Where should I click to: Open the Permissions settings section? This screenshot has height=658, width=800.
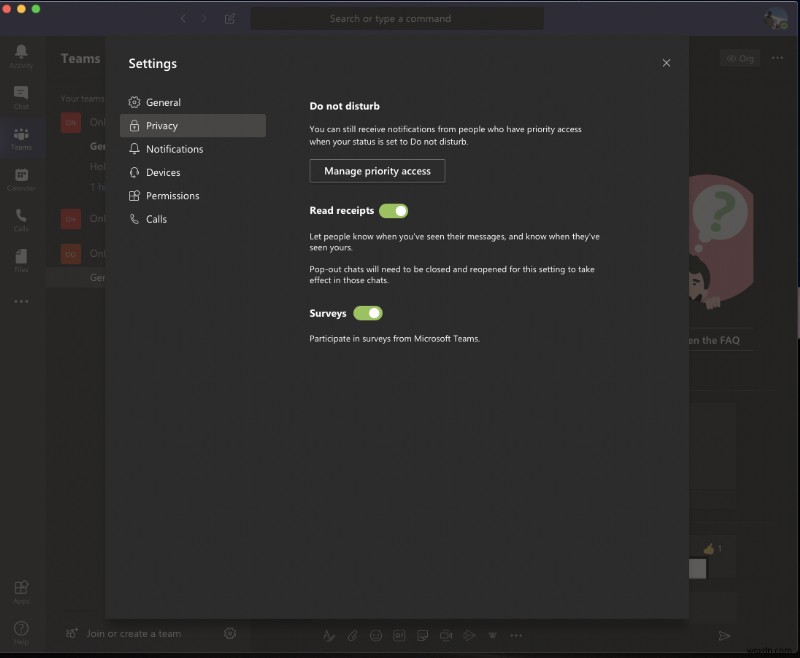click(193, 195)
